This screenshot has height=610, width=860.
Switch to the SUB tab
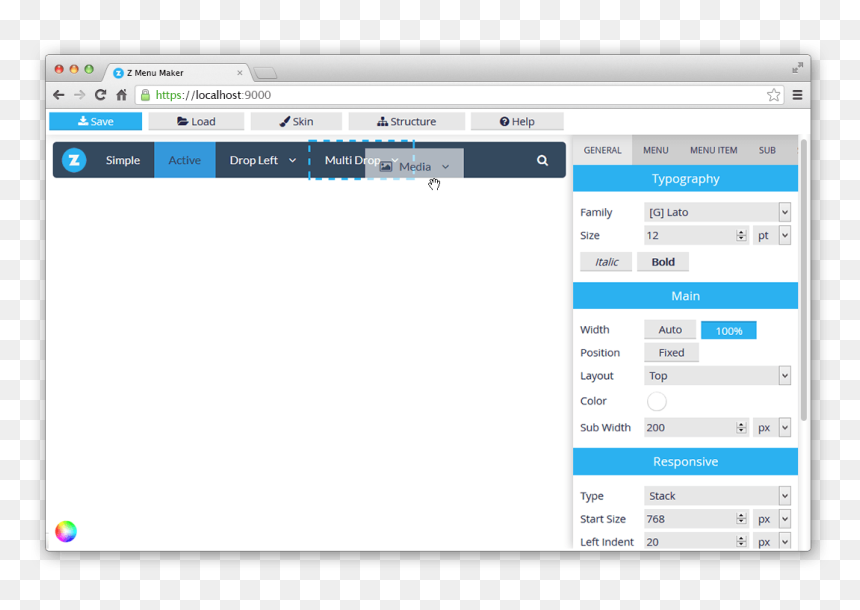[x=767, y=150]
